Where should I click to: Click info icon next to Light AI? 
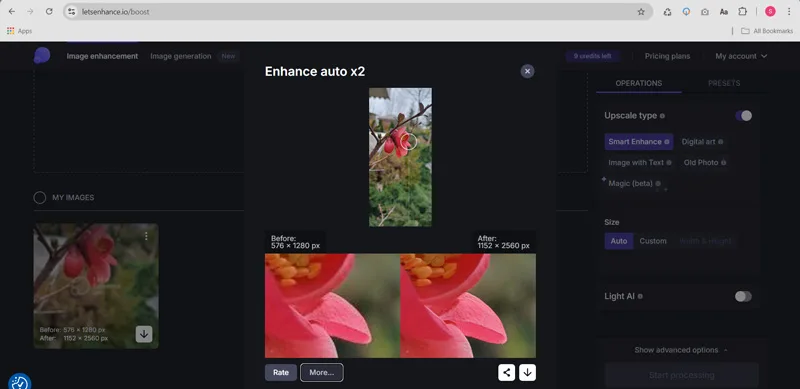click(640, 296)
